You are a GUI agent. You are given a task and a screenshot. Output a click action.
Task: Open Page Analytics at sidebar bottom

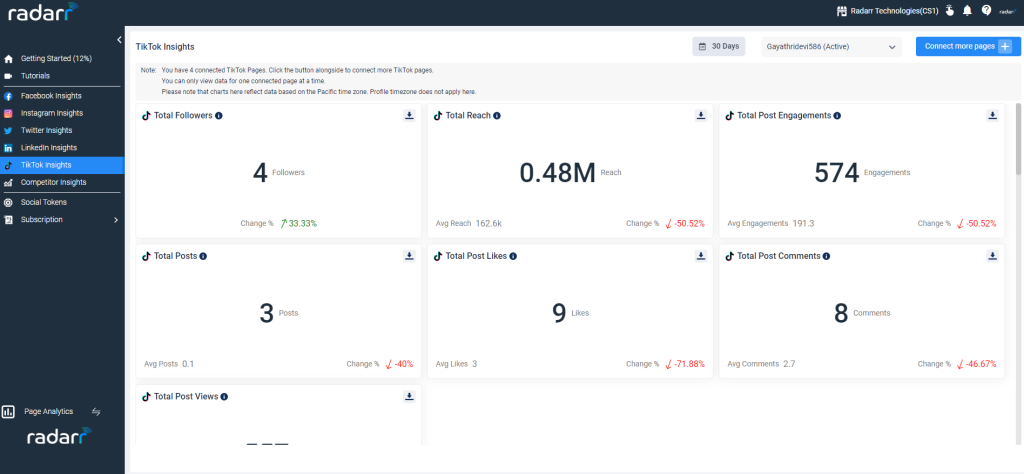[x=48, y=411]
